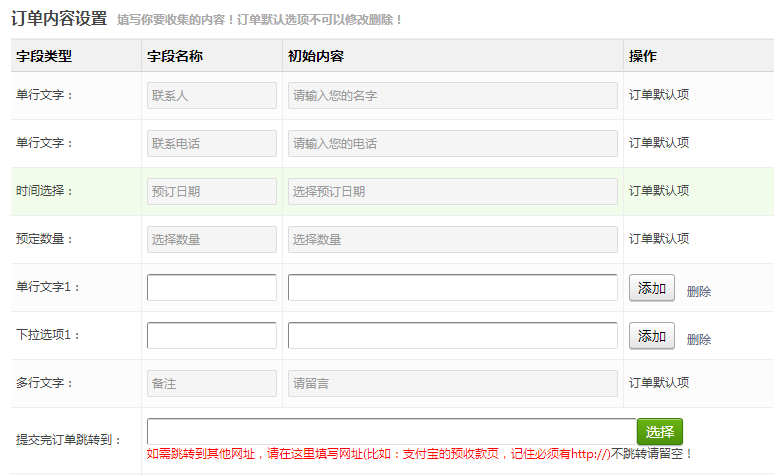The image size is (774, 476).
Task: Click the 提交完订单跳转到 URL input box
Action: (x=391, y=431)
